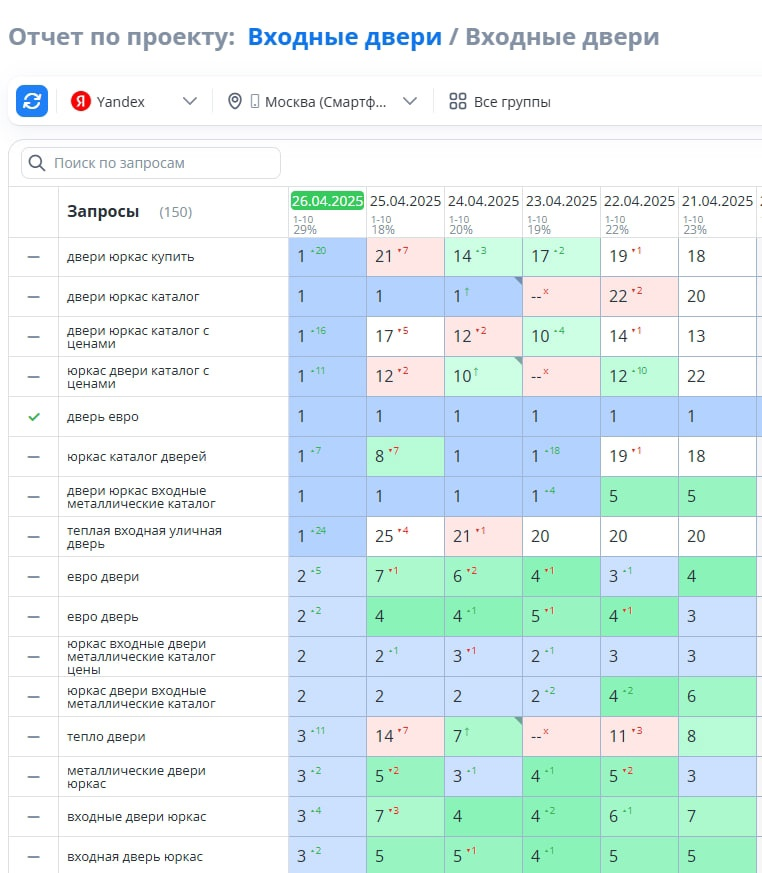Toggle the dash marker for тепло двери
Screen dimensions: 762x873
34,737
